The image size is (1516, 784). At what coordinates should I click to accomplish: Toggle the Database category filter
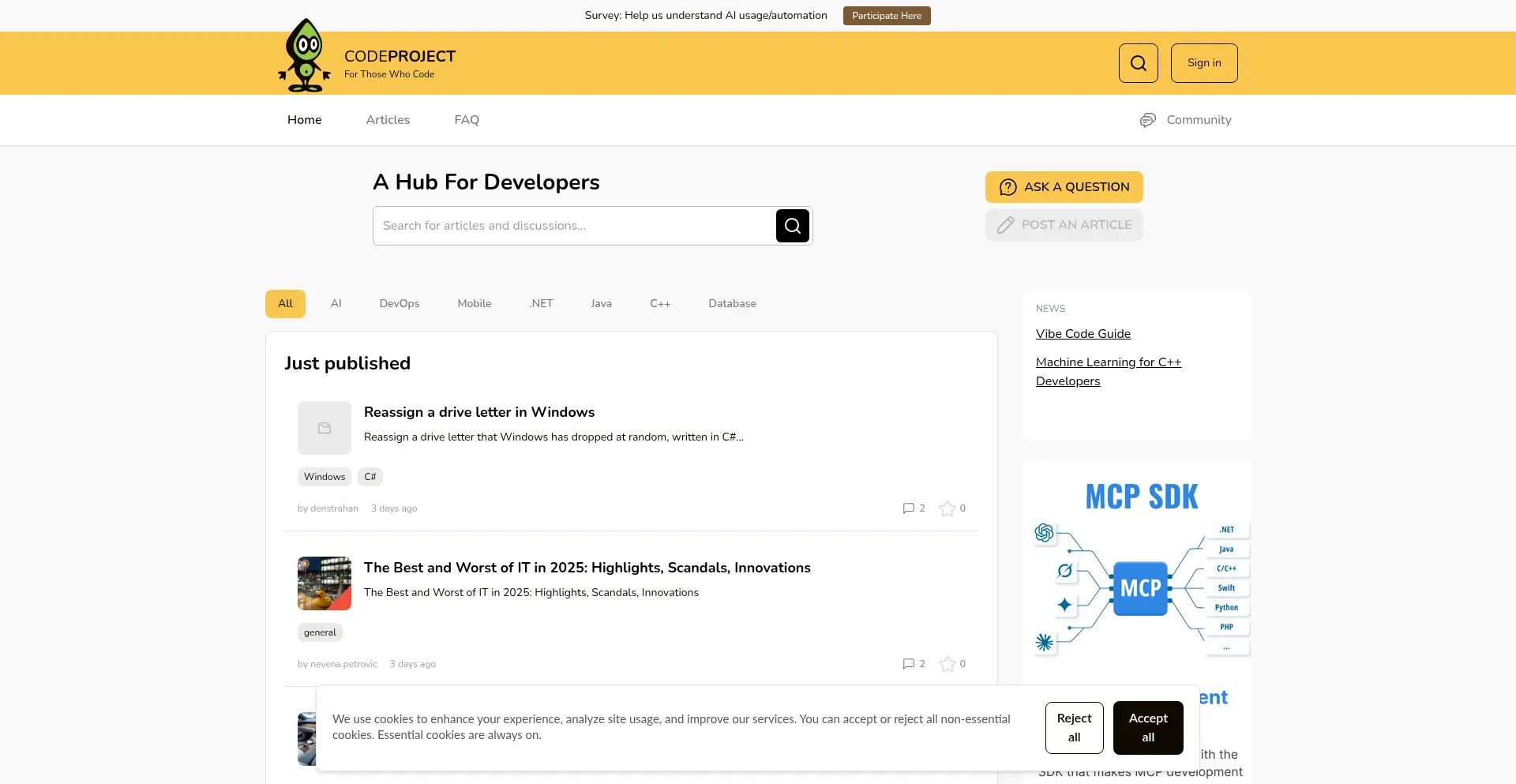tap(732, 303)
